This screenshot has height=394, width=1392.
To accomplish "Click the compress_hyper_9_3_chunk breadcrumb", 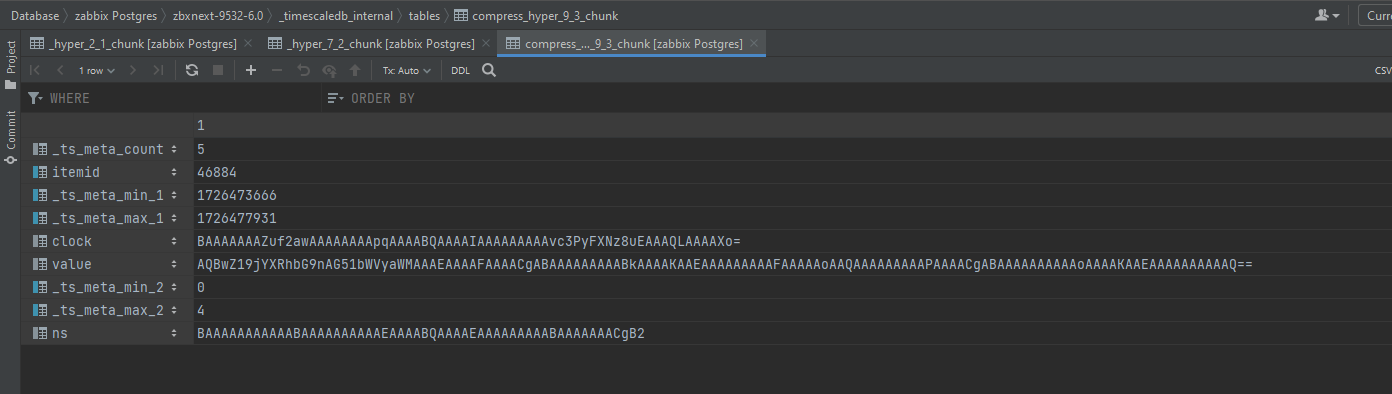I will pos(536,16).
